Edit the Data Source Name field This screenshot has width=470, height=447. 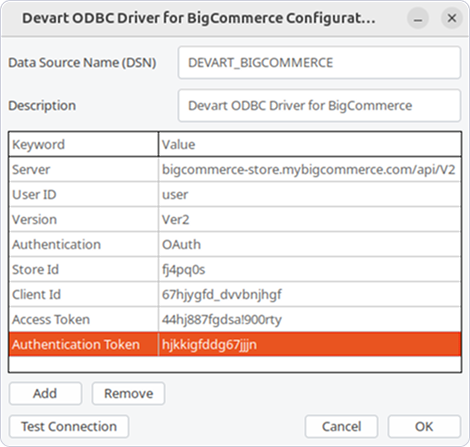pos(319,63)
